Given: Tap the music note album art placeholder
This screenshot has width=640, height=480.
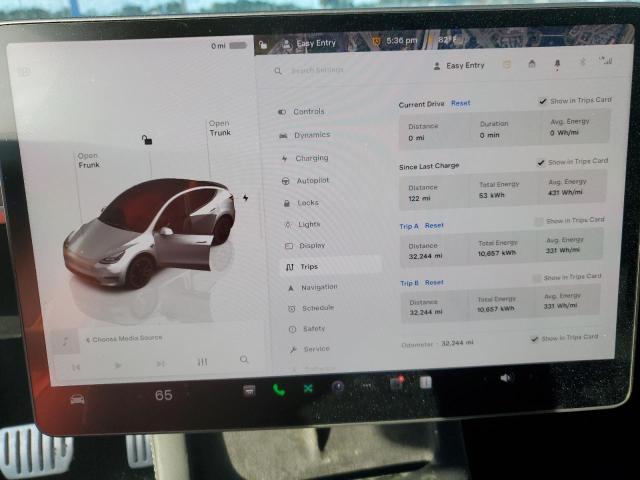Looking at the screenshot, I should (x=66, y=341).
